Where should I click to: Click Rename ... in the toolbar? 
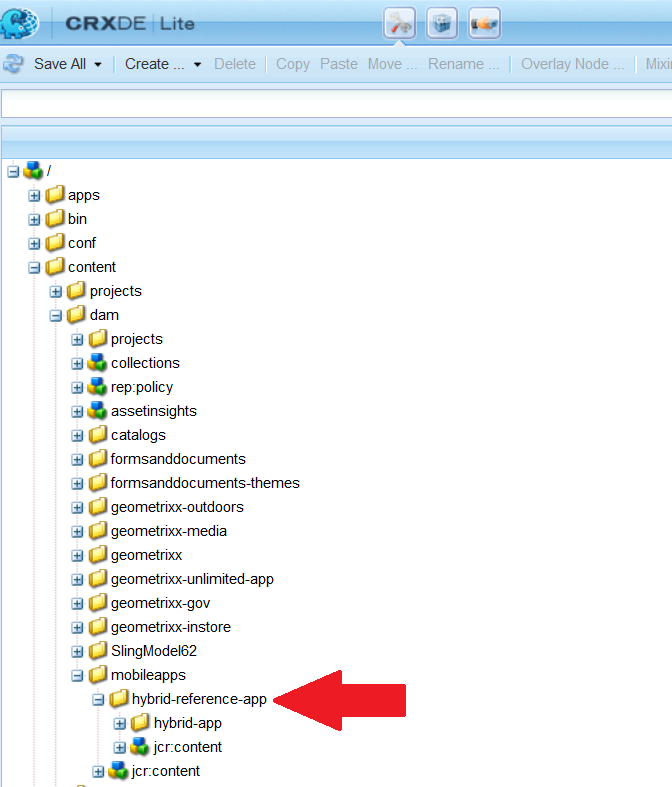tap(463, 64)
